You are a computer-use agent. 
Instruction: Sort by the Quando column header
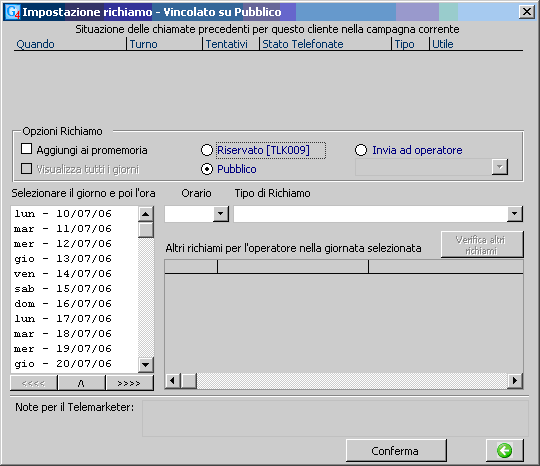(x=35, y=44)
